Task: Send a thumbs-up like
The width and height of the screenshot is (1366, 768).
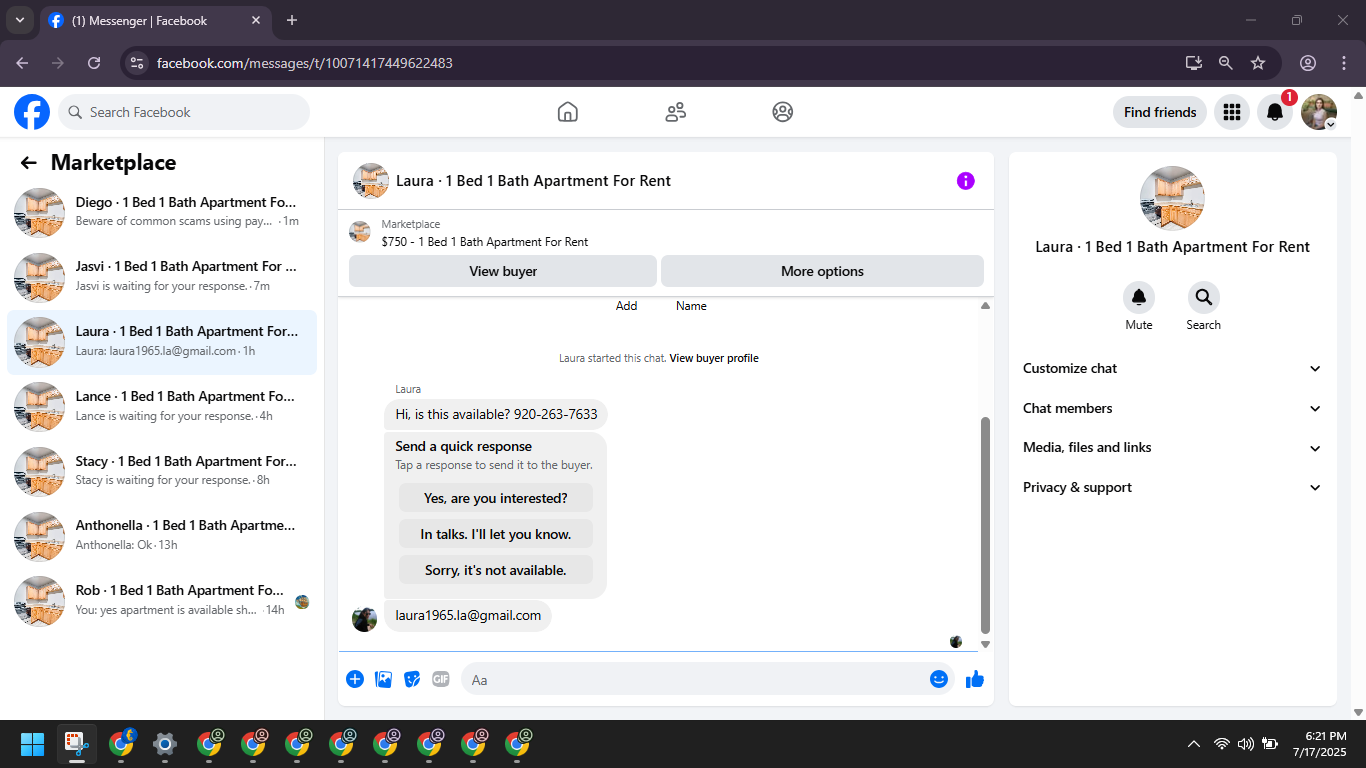Action: pos(975,679)
